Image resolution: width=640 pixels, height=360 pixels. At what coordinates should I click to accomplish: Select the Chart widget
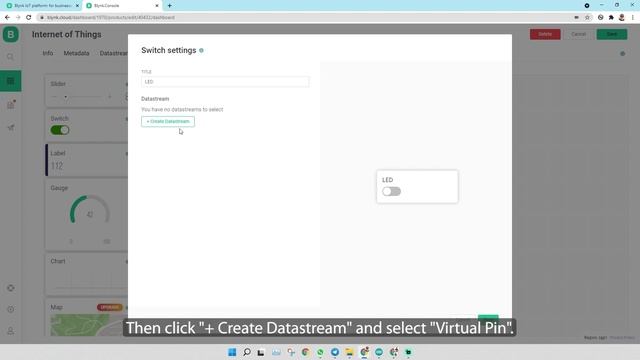(87, 273)
